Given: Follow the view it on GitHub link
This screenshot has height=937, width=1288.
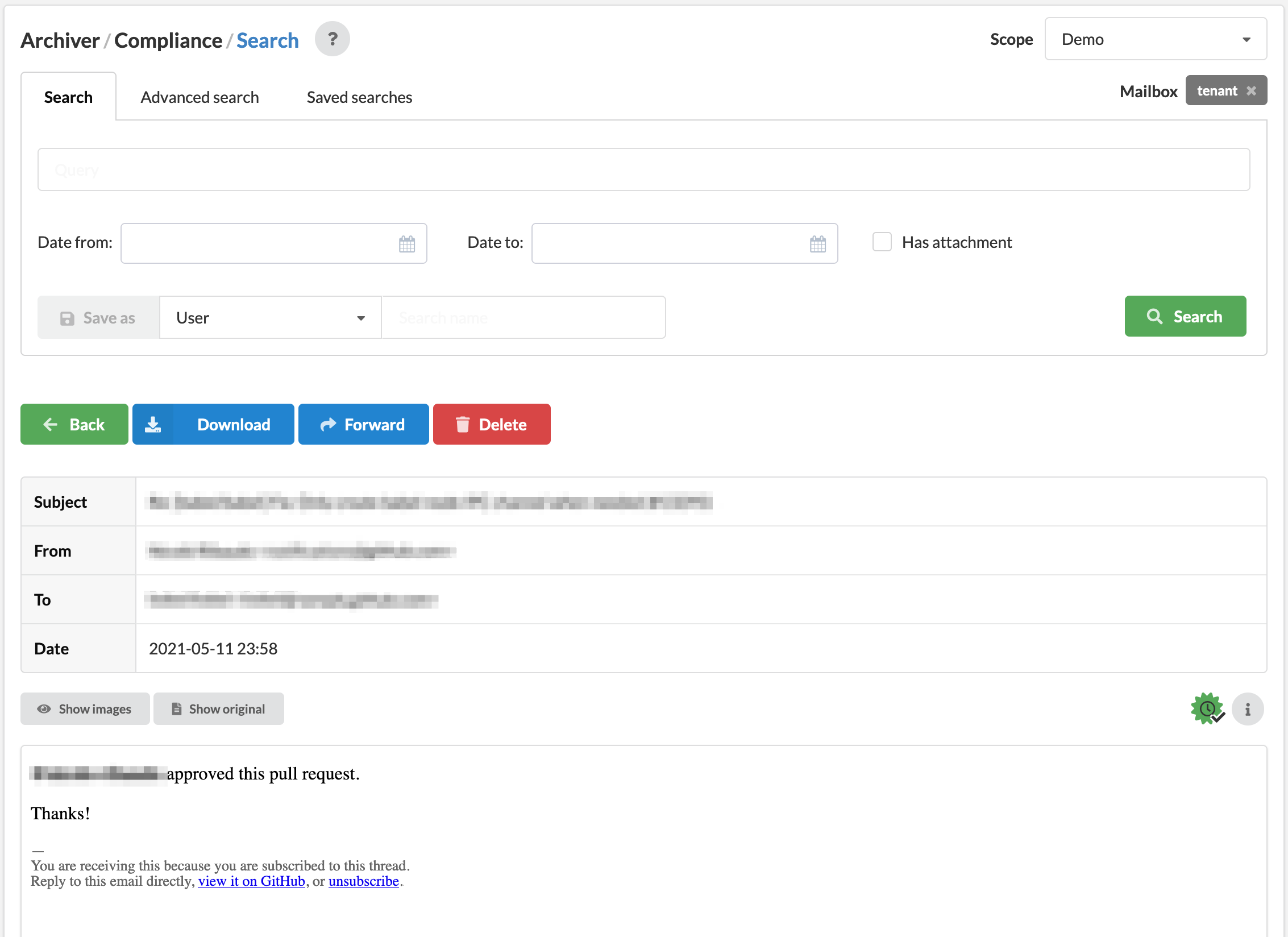Looking at the screenshot, I should tap(251, 881).
